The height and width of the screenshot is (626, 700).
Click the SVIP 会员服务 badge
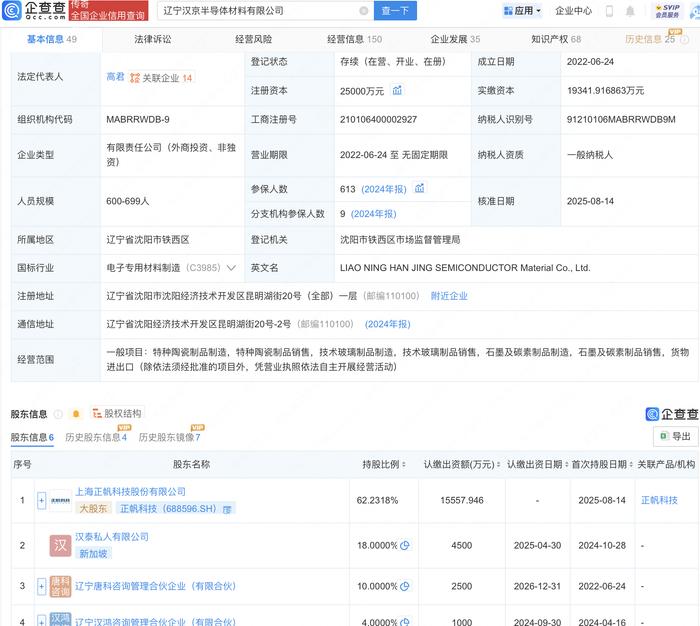[667, 11]
